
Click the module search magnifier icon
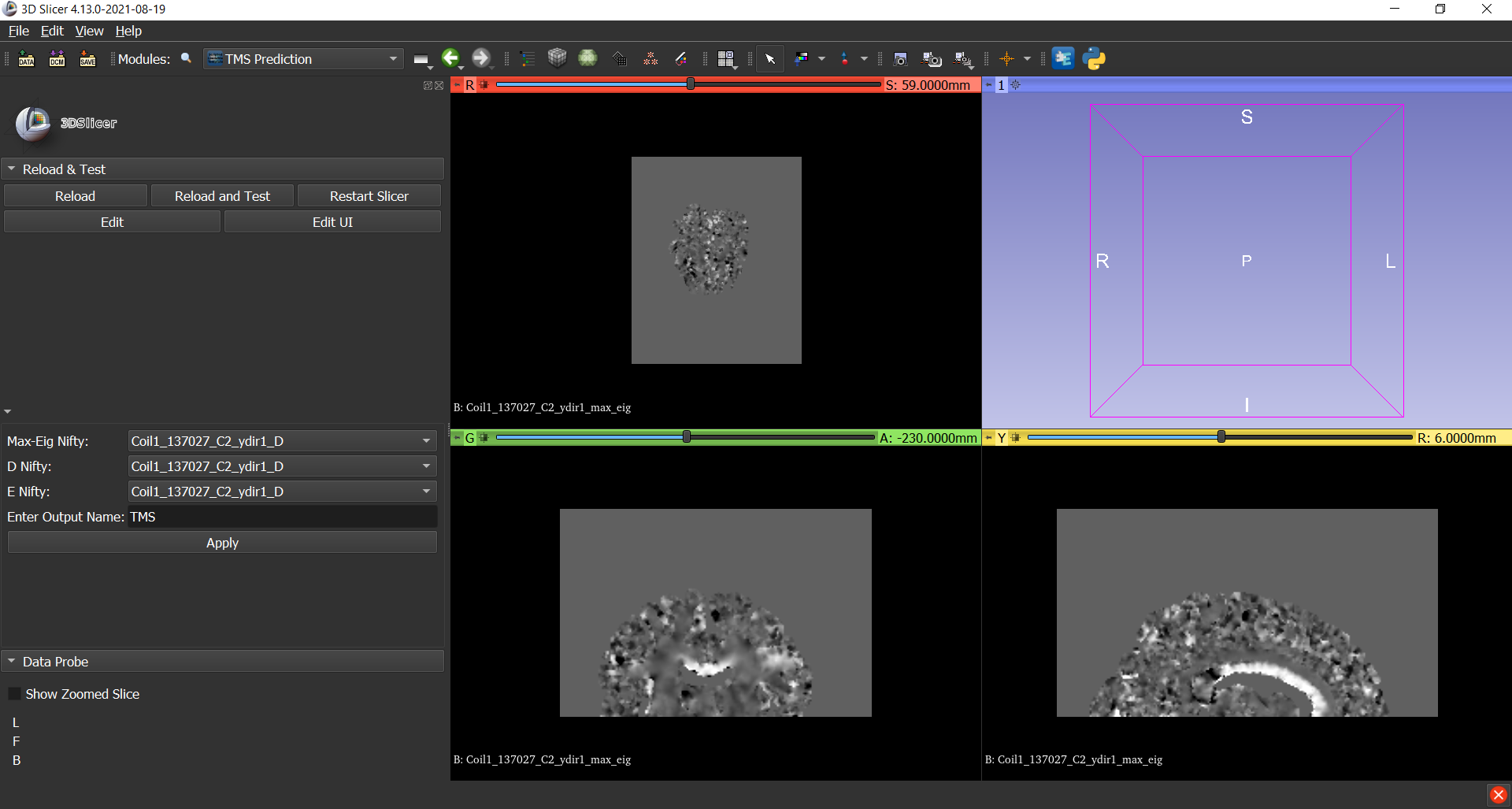point(187,58)
